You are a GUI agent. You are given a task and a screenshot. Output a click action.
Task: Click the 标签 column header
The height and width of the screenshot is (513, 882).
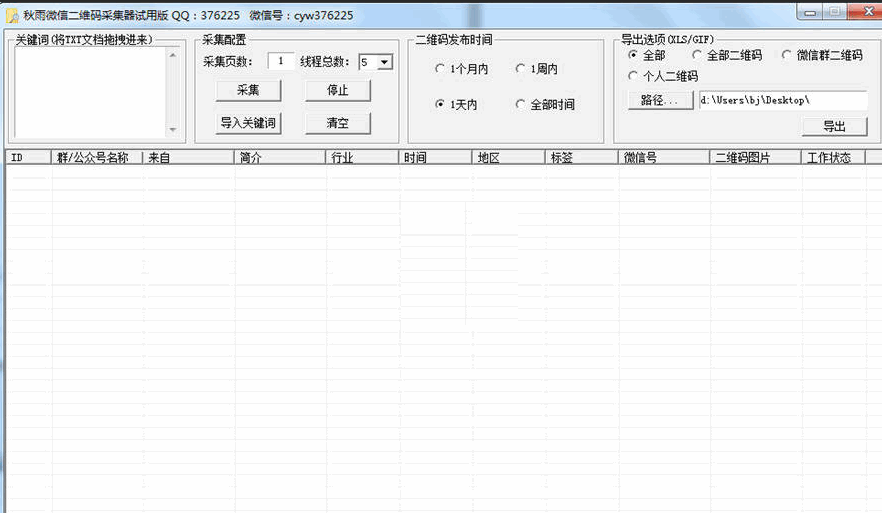pyautogui.click(x=582, y=158)
